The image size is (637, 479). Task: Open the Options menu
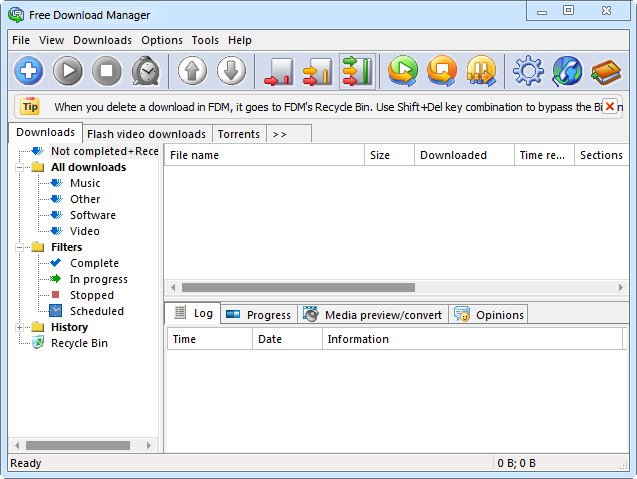(x=162, y=40)
